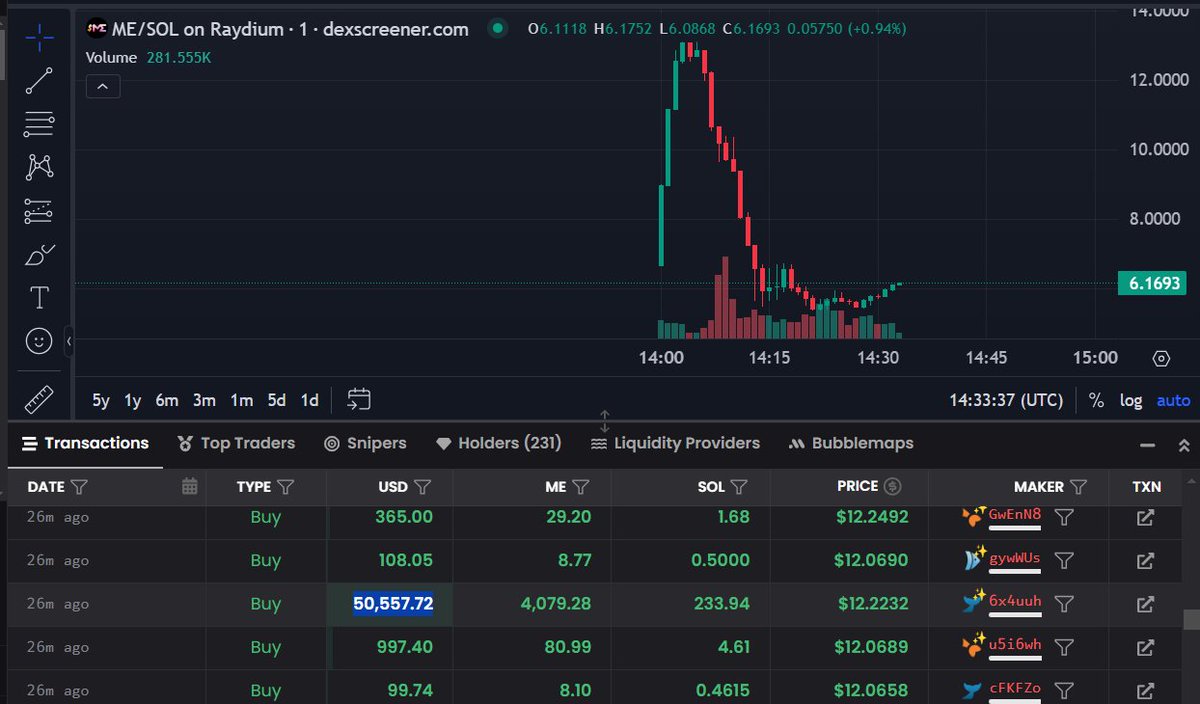Open the Holders (231) tab
Viewport: 1200px width, 704px height.
point(499,443)
